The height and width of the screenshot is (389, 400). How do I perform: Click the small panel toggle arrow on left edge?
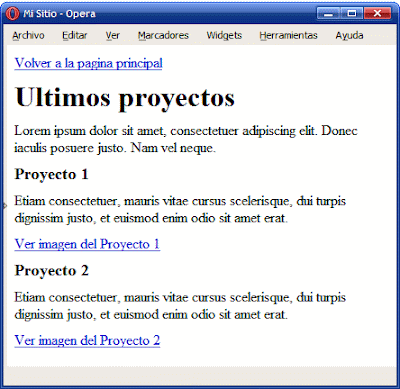click(5, 206)
